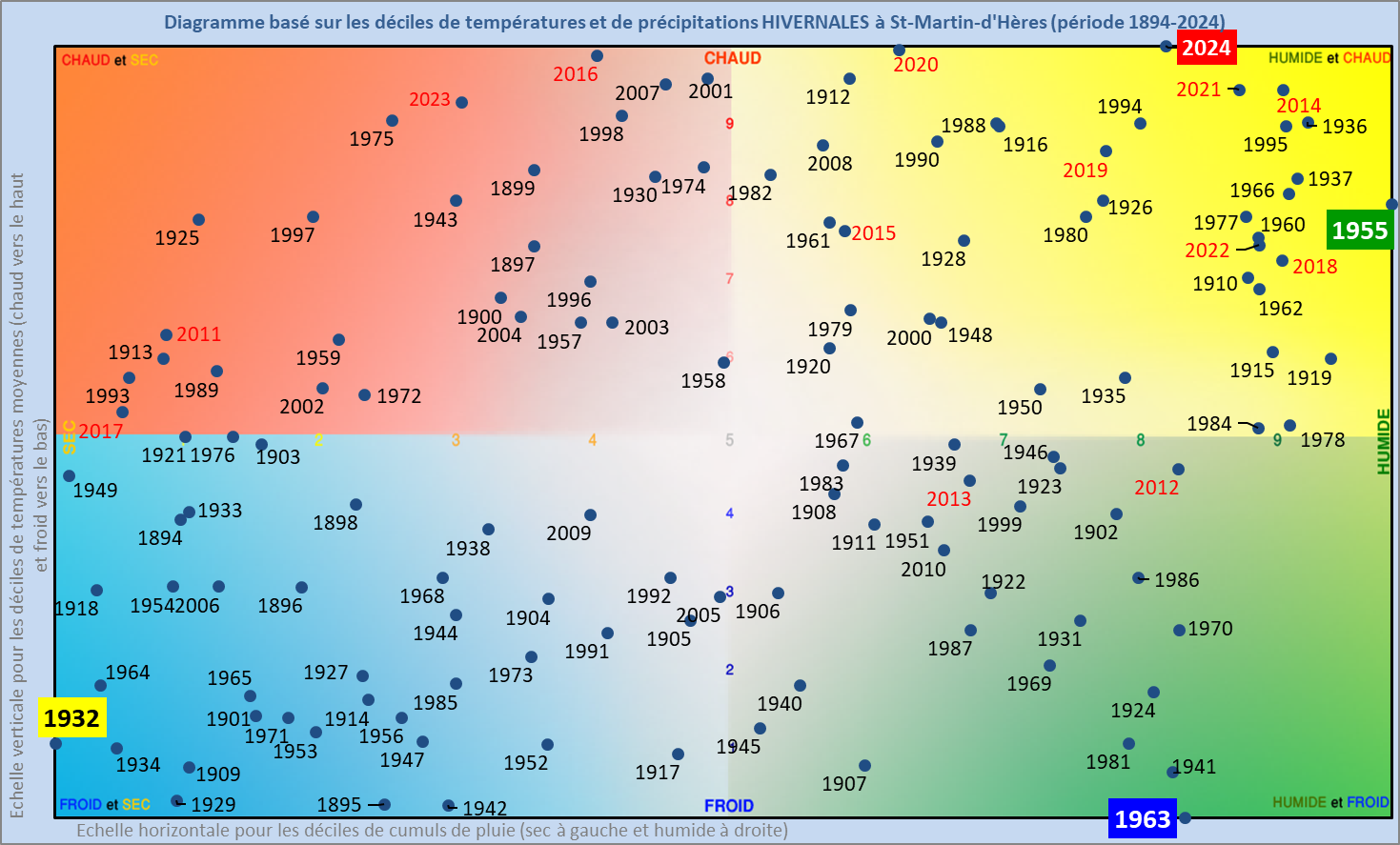Click the year label 1970
1400x845 pixels.
point(1210,629)
